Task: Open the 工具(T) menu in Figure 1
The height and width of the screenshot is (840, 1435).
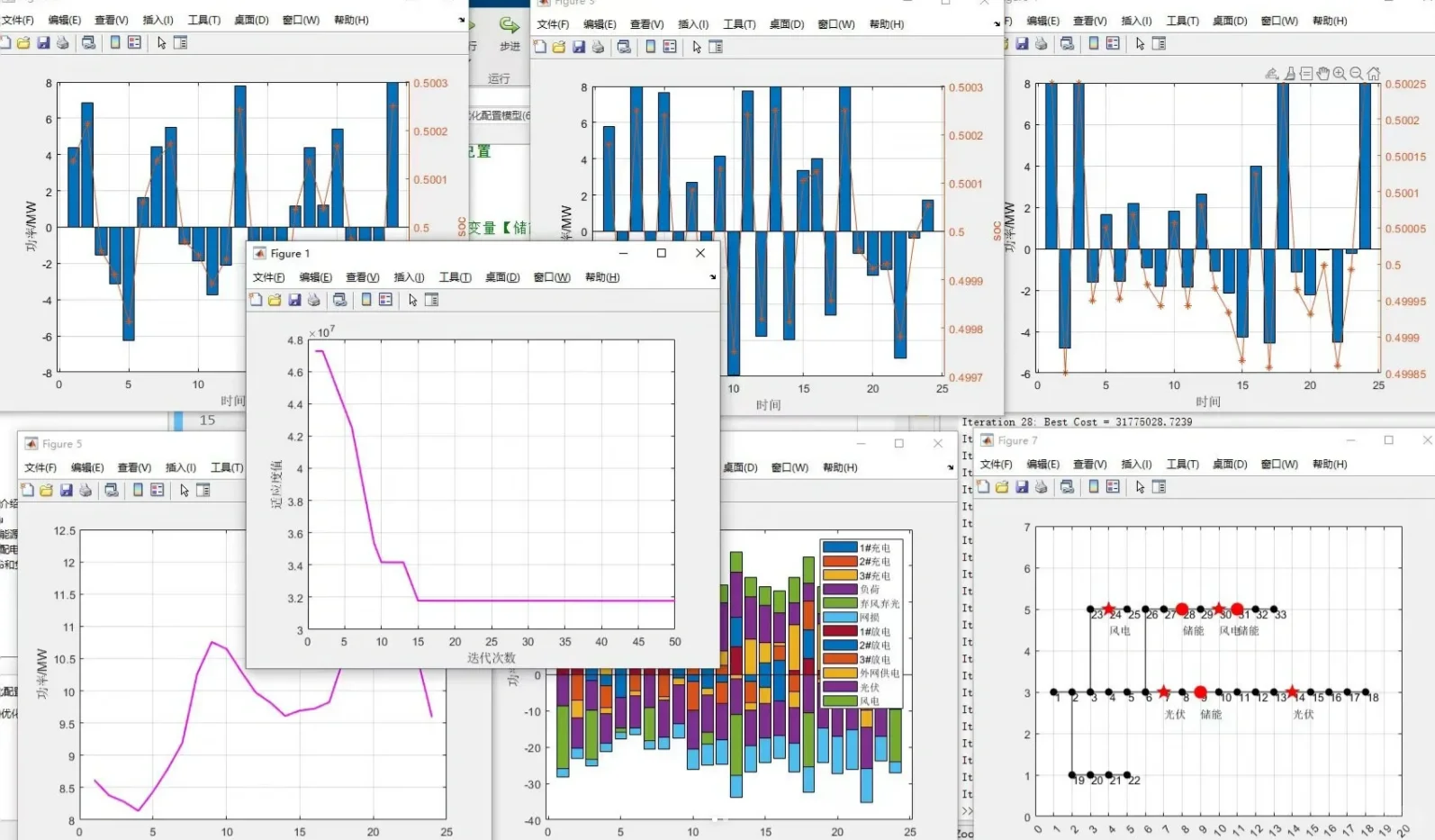Action: click(x=456, y=277)
